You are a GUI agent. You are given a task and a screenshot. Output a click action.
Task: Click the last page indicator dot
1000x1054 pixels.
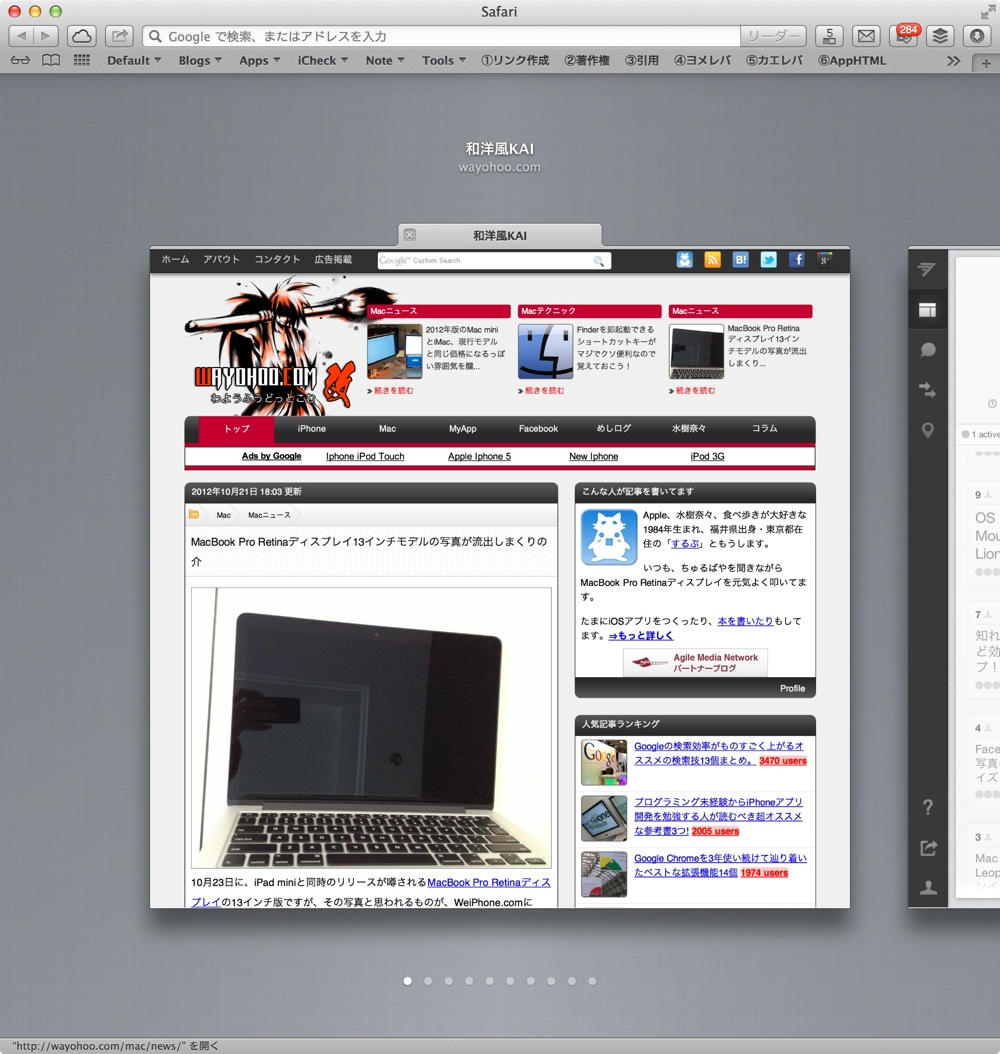pos(592,981)
